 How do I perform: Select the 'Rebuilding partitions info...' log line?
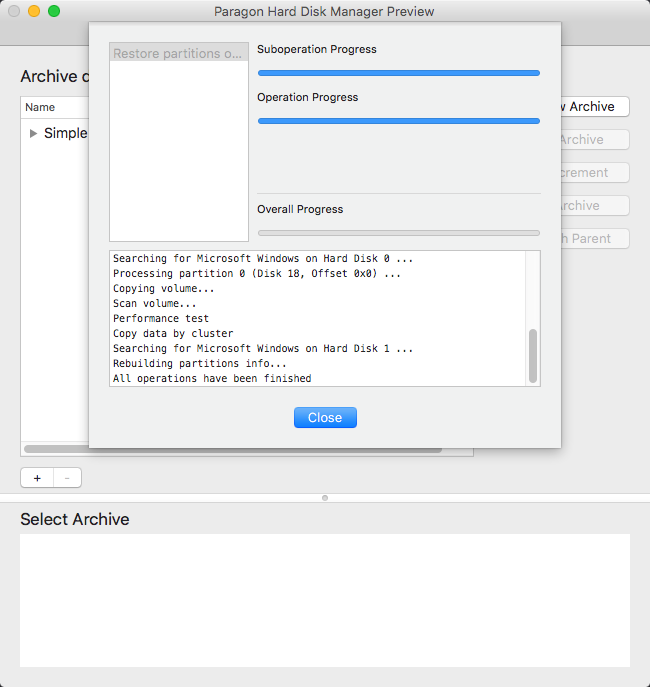[200, 364]
